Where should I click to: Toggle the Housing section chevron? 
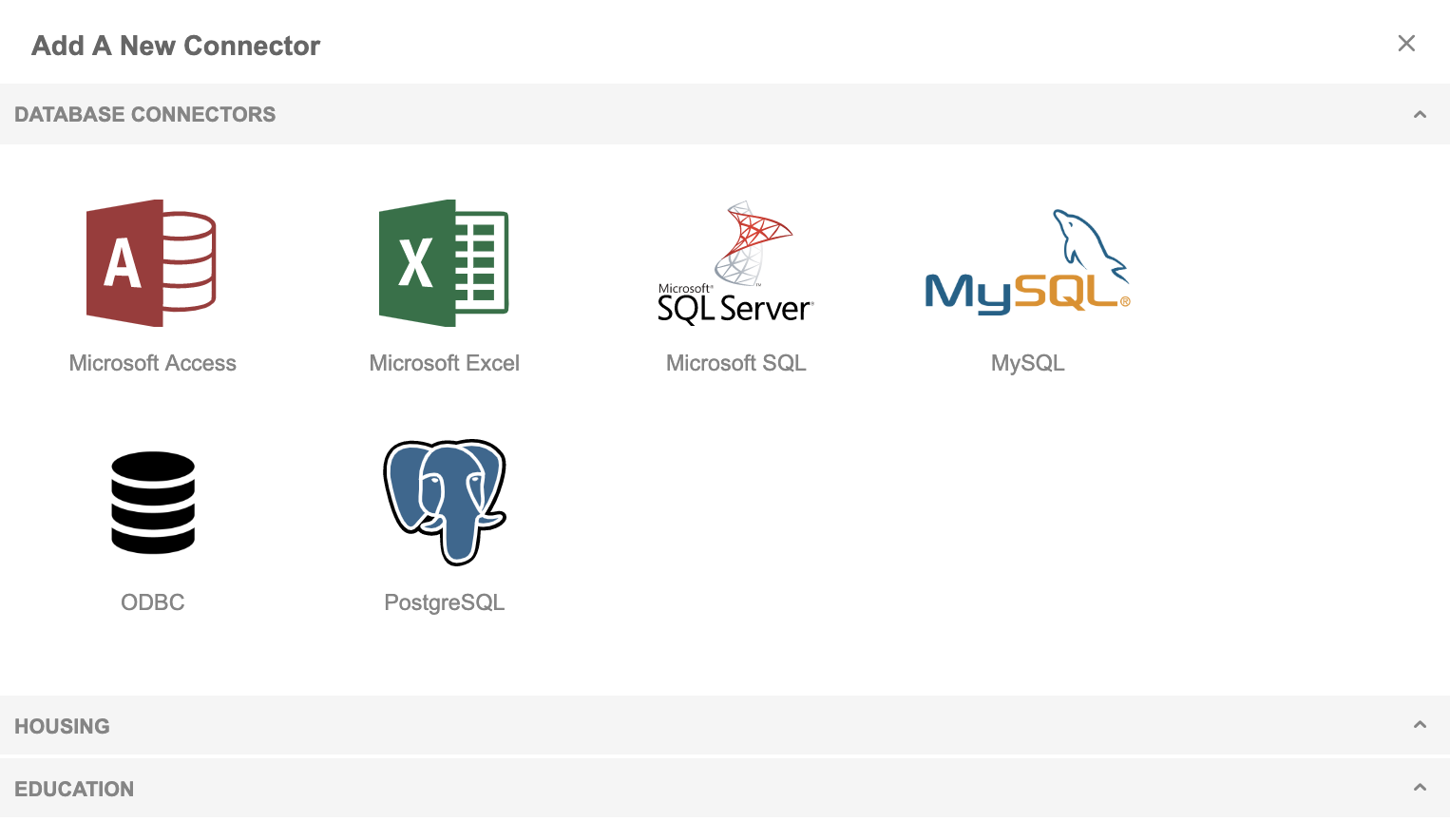pyautogui.click(x=1420, y=725)
